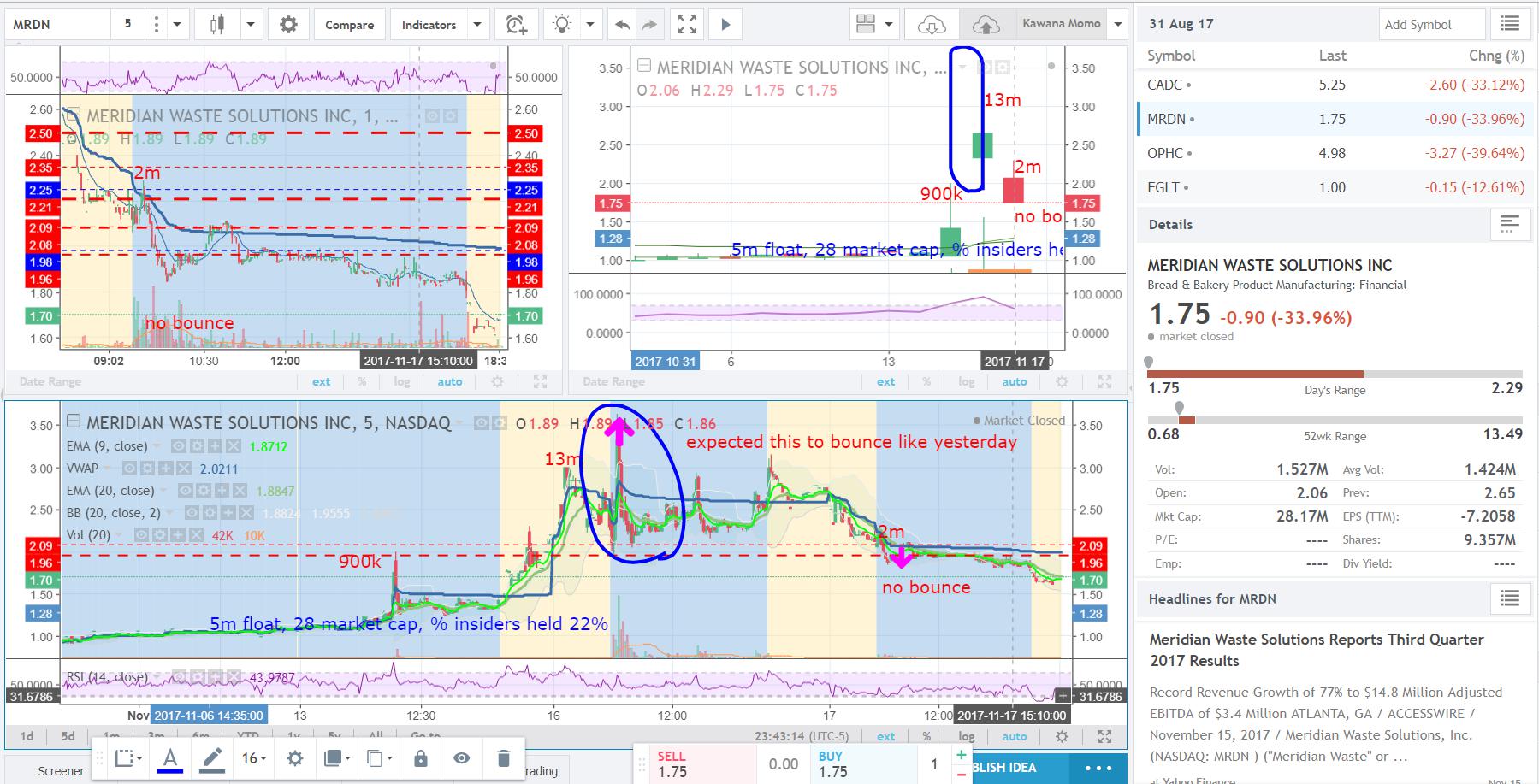This screenshot has width=1539, height=784.
Task: Remove the Vol (20) indicator
Action: (195, 535)
